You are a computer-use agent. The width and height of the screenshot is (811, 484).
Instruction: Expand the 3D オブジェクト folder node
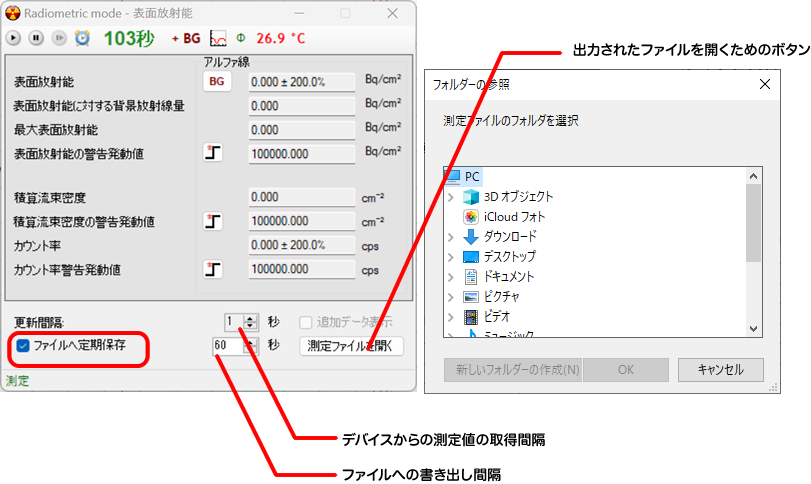(450, 197)
